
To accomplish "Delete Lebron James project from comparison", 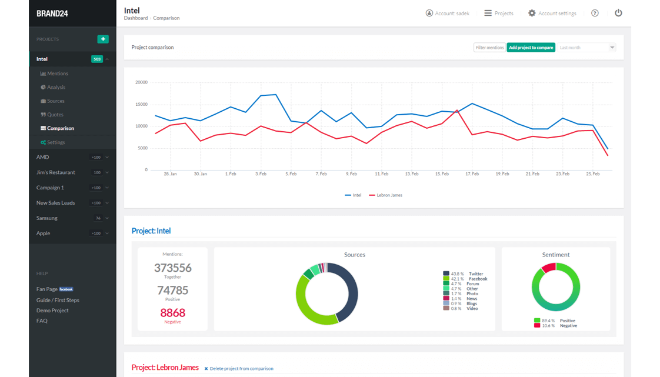I will (x=239, y=369).
